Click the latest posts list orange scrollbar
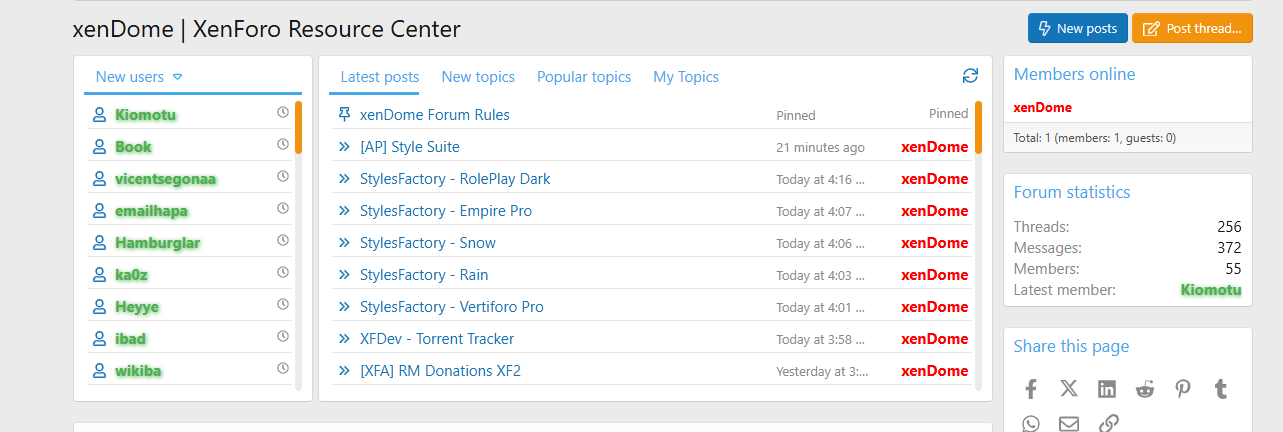The height and width of the screenshot is (432, 1283). (x=978, y=127)
